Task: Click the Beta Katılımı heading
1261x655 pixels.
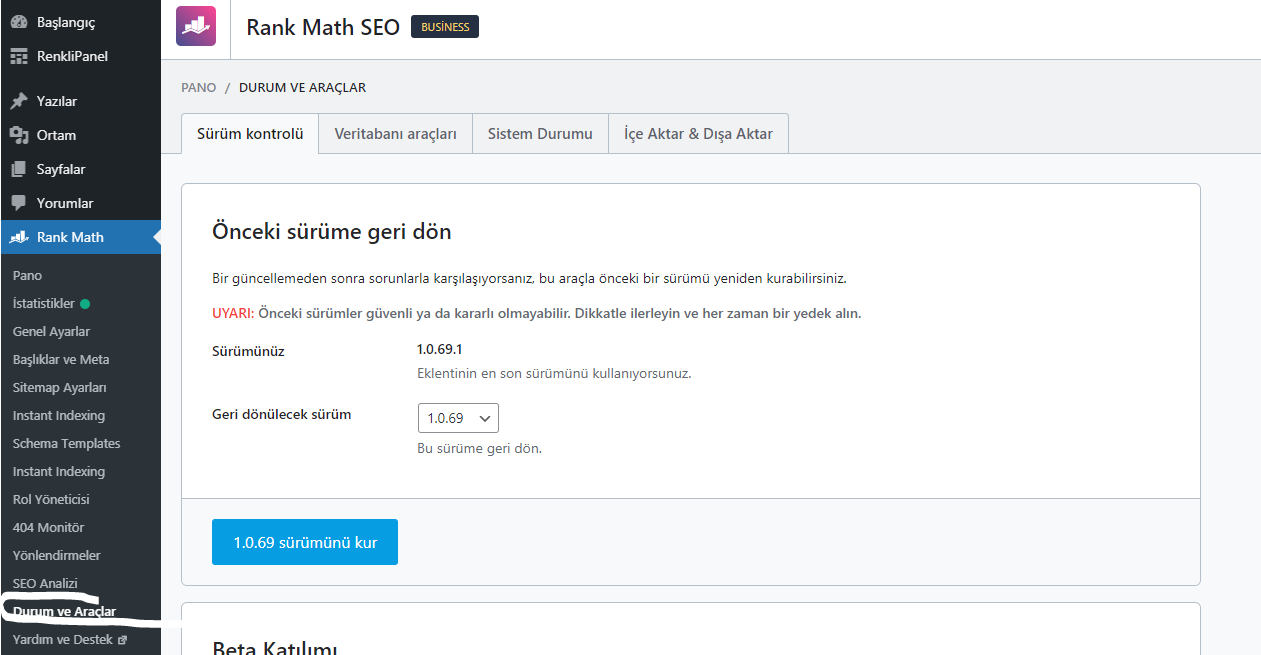Action: point(275,648)
